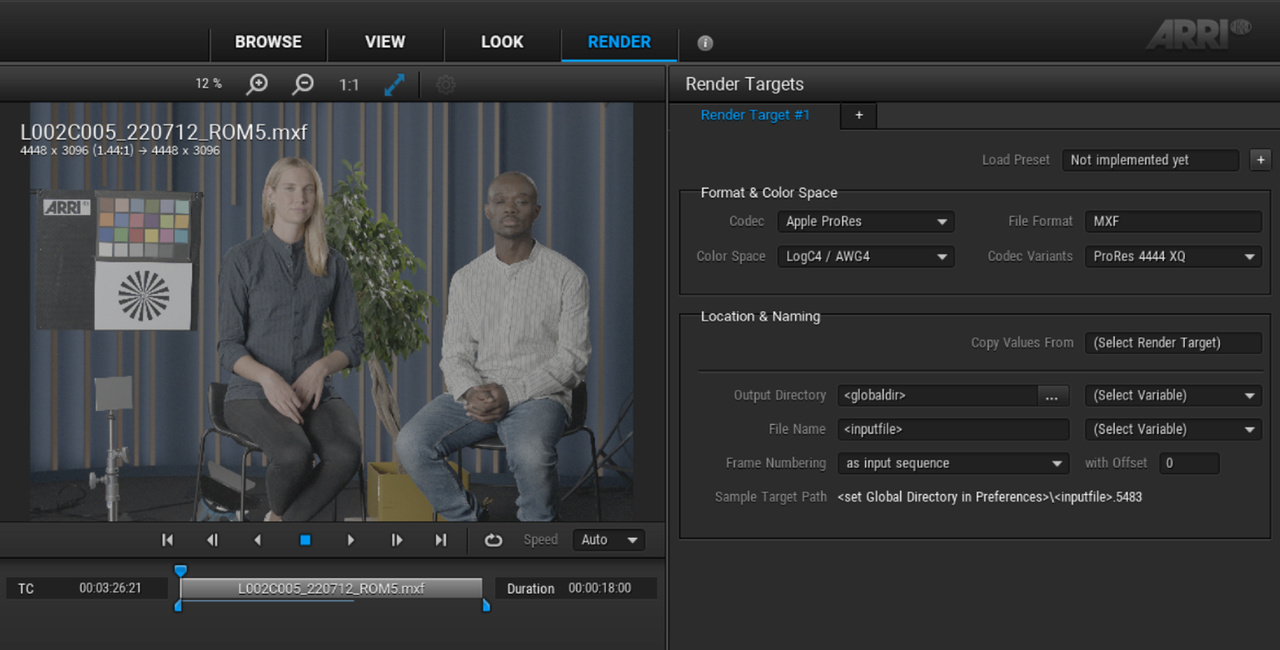Click the info icon beside RENDER tab

[x=705, y=43]
